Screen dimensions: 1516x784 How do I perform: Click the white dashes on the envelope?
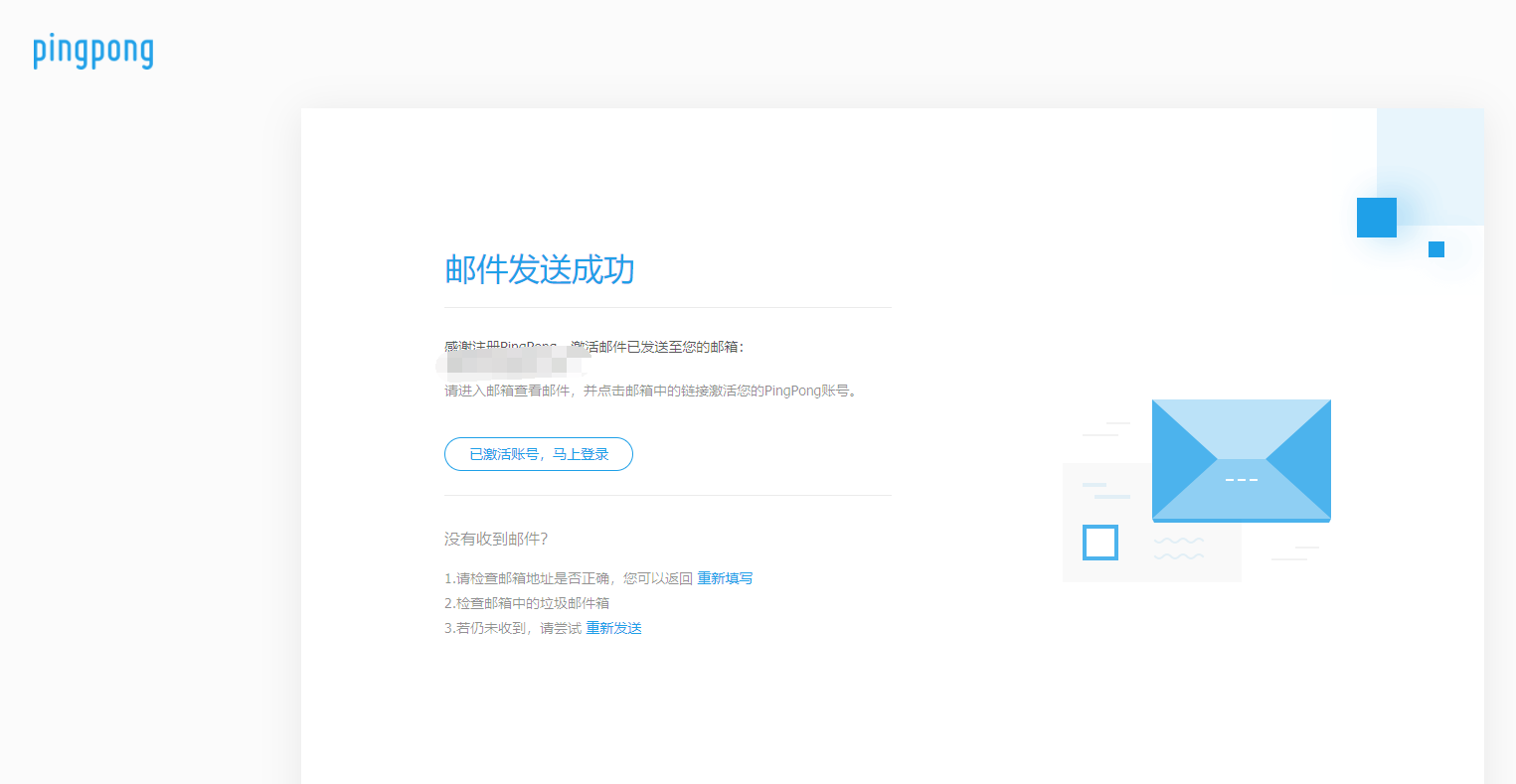coord(1241,480)
